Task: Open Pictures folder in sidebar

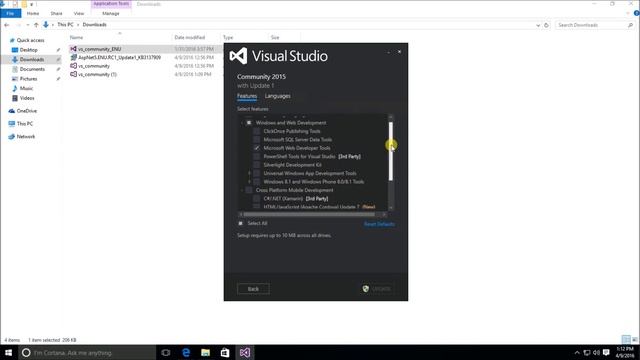Action: 28,79
